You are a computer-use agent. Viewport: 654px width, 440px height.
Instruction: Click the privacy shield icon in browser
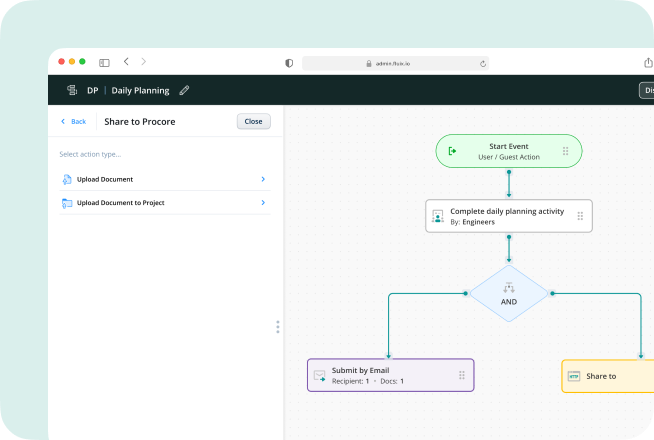coord(289,62)
